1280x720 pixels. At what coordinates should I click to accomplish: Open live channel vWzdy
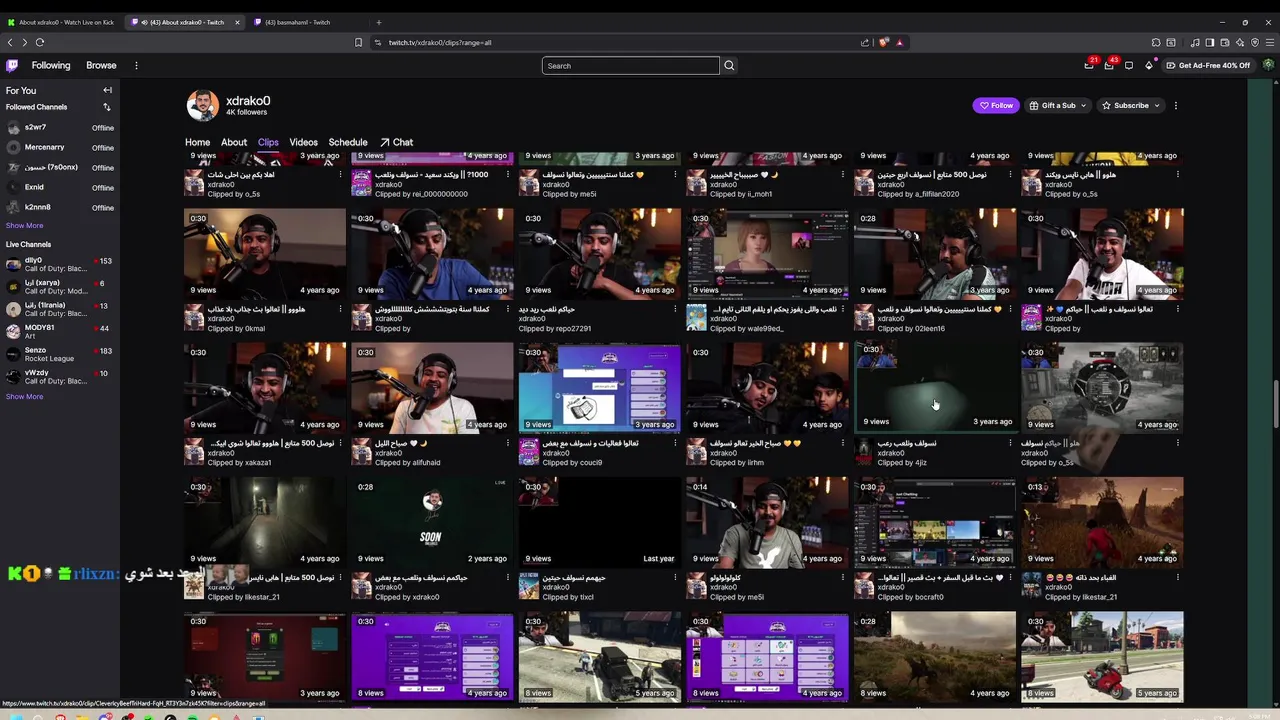click(x=60, y=377)
